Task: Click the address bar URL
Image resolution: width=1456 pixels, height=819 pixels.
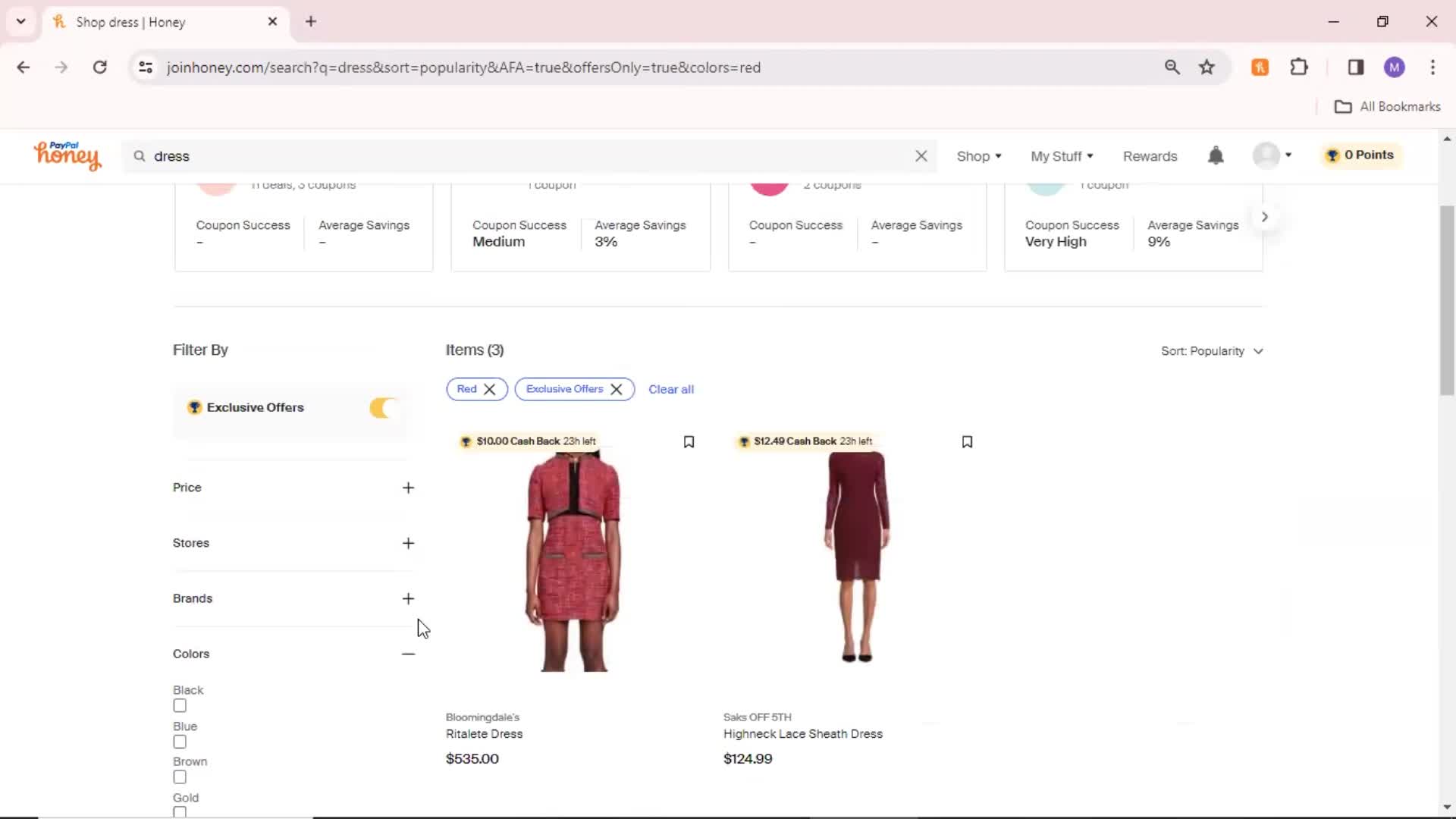Action: click(x=463, y=67)
